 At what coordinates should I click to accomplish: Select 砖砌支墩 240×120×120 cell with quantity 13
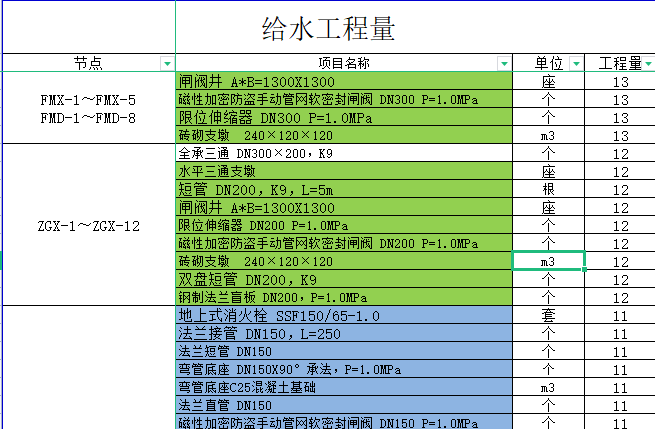click(x=344, y=135)
